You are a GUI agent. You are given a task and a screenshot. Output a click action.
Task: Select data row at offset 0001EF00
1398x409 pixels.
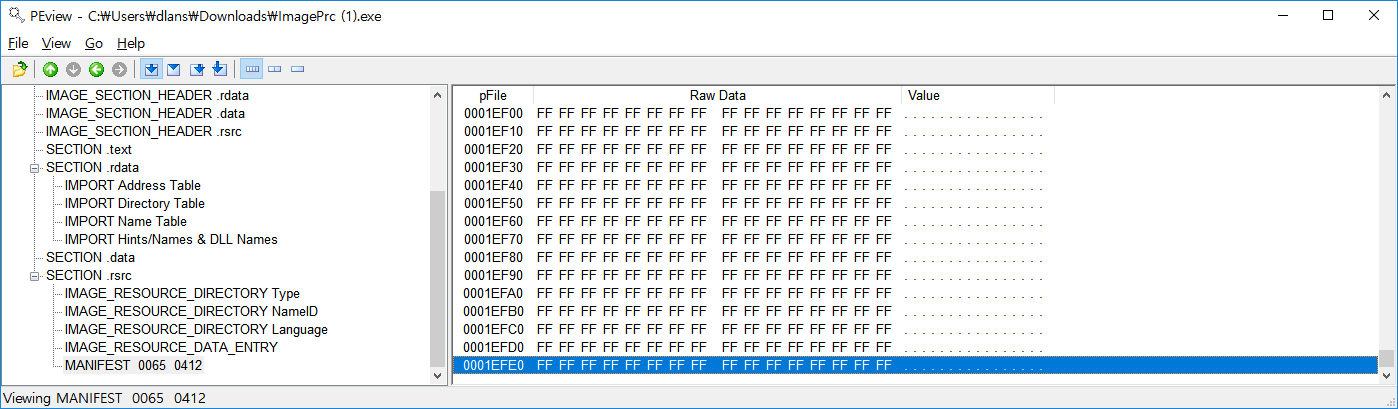(915, 113)
